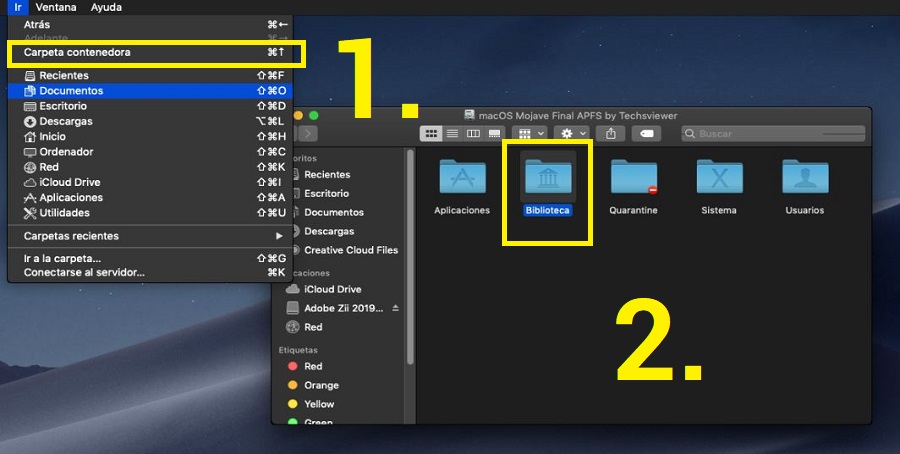The image size is (900, 454).
Task: Select iCloud Drive in the Ir menu
Action: [x=150, y=182]
